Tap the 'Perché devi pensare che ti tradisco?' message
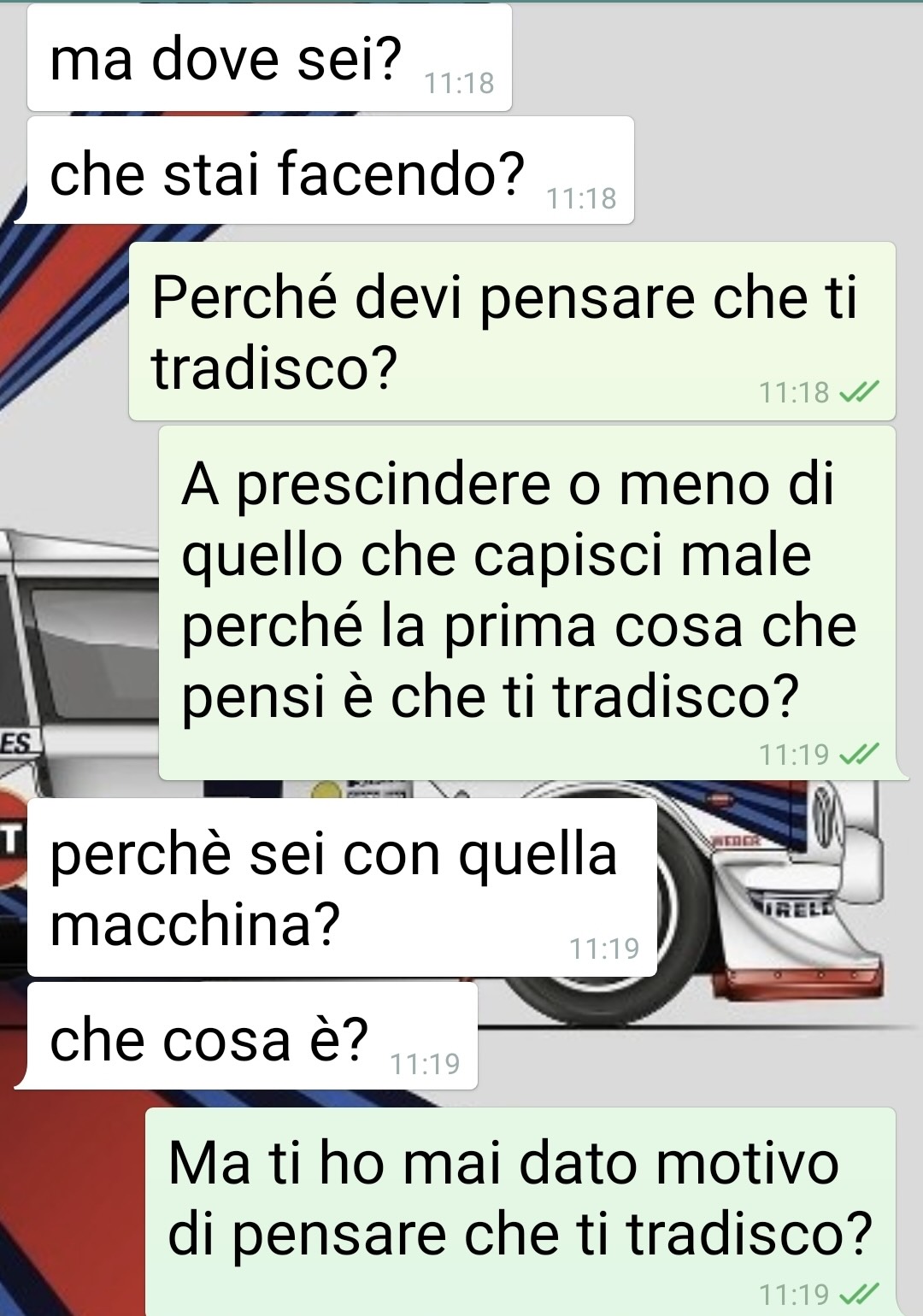Screen dimensions: 923x1316 point(512,332)
